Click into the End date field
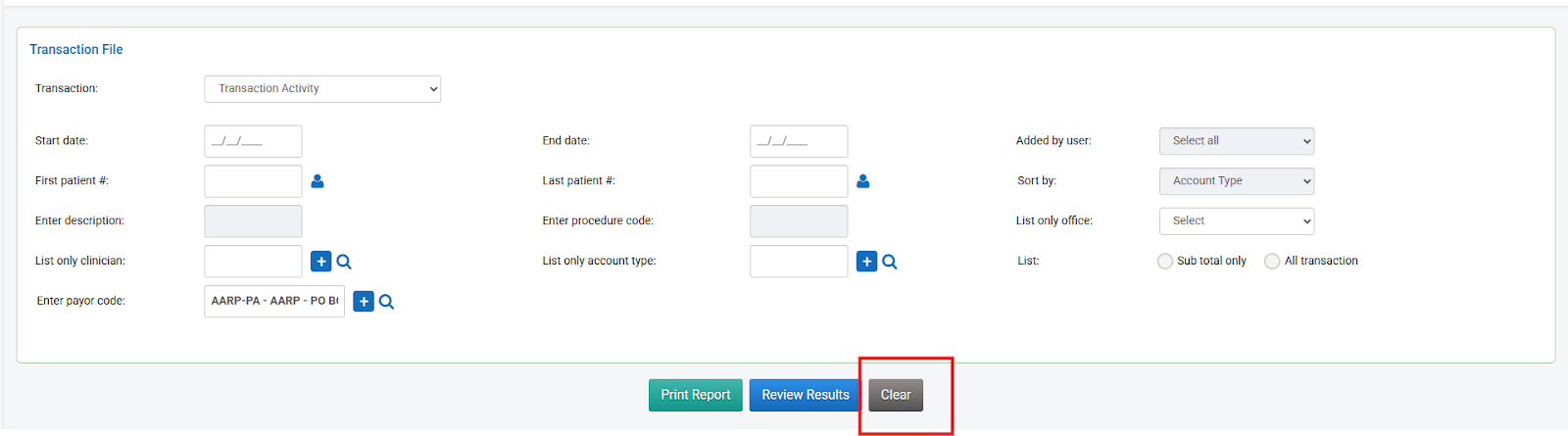1568x436 pixels. (799, 141)
